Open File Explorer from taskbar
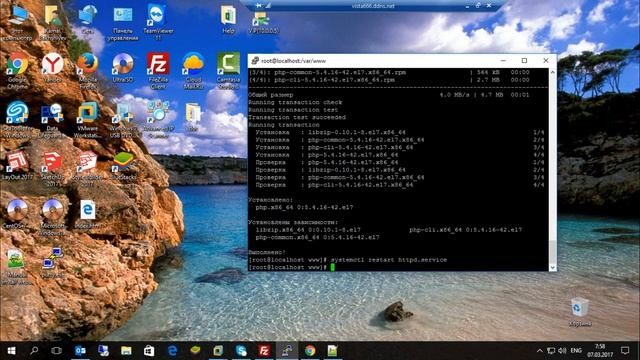This screenshot has width=640, height=360. click(126, 351)
